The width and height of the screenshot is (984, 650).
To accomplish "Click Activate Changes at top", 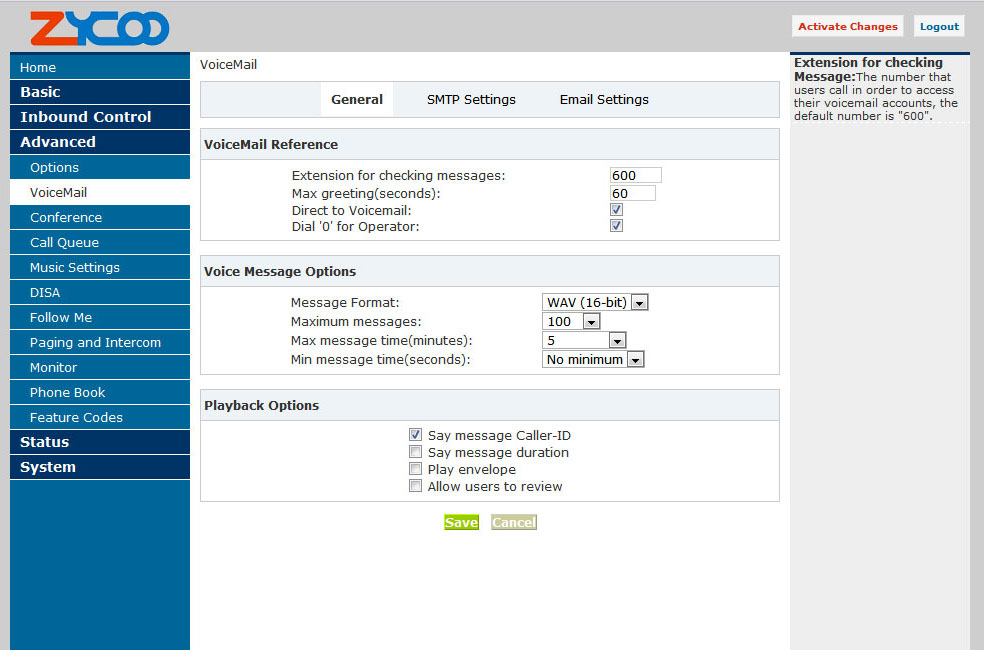I will [x=847, y=26].
